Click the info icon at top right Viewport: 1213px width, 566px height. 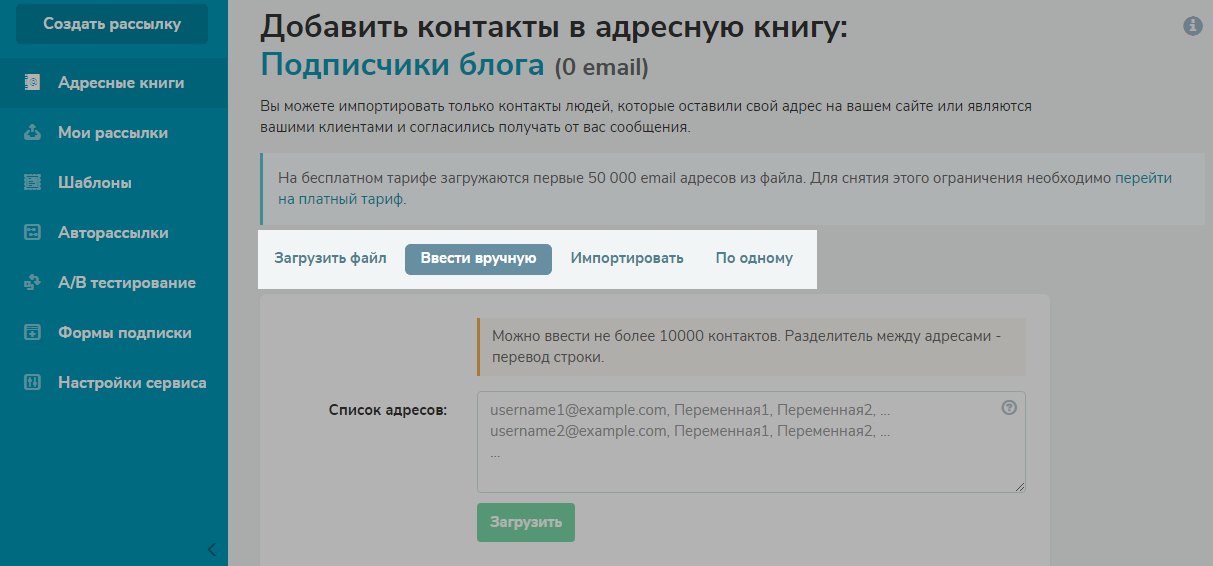click(1192, 26)
